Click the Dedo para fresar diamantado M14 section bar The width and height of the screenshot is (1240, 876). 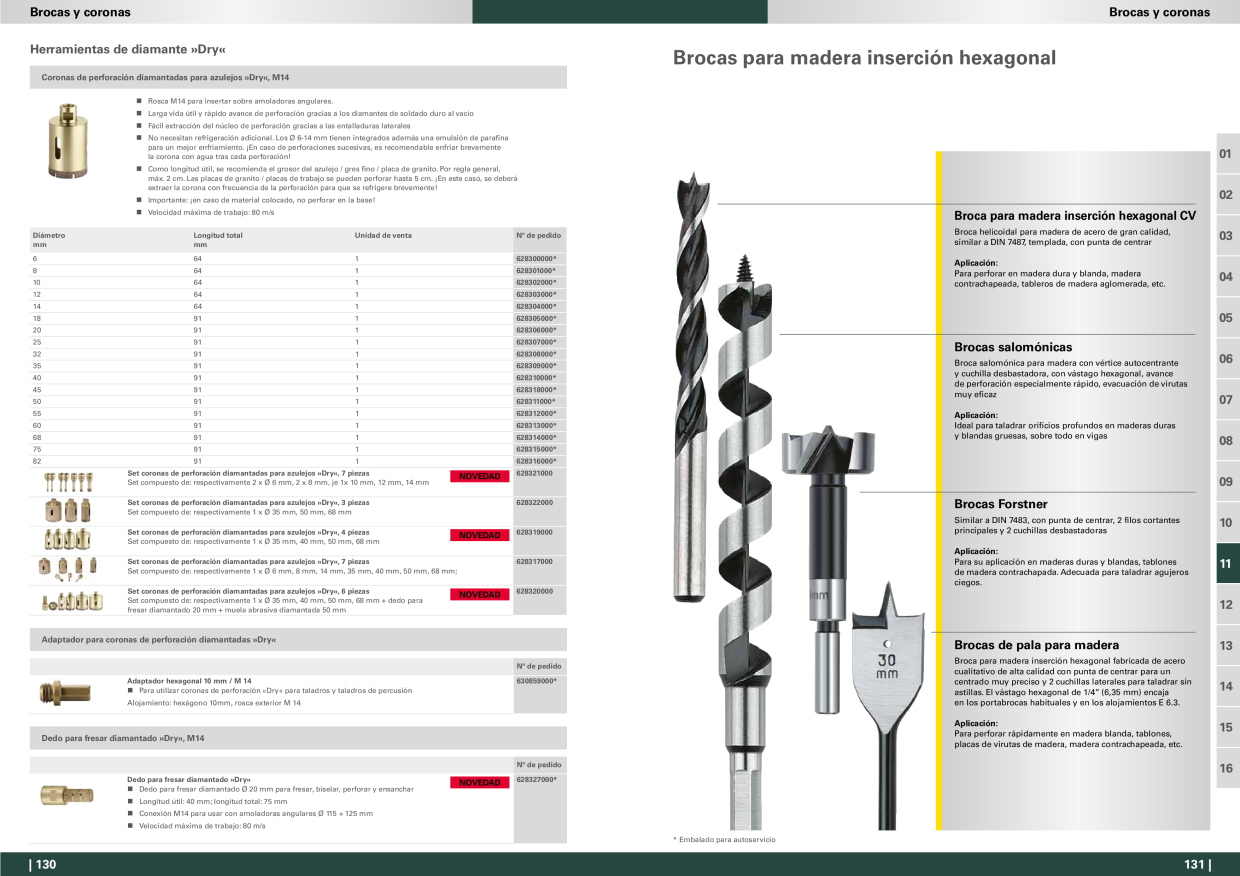click(x=298, y=738)
